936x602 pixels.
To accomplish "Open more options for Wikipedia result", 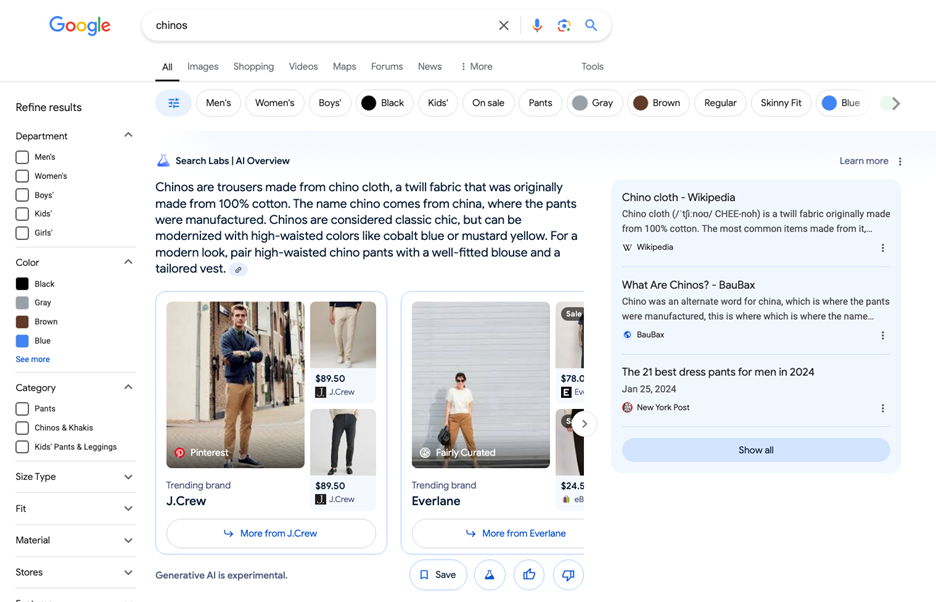I will point(882,248).
